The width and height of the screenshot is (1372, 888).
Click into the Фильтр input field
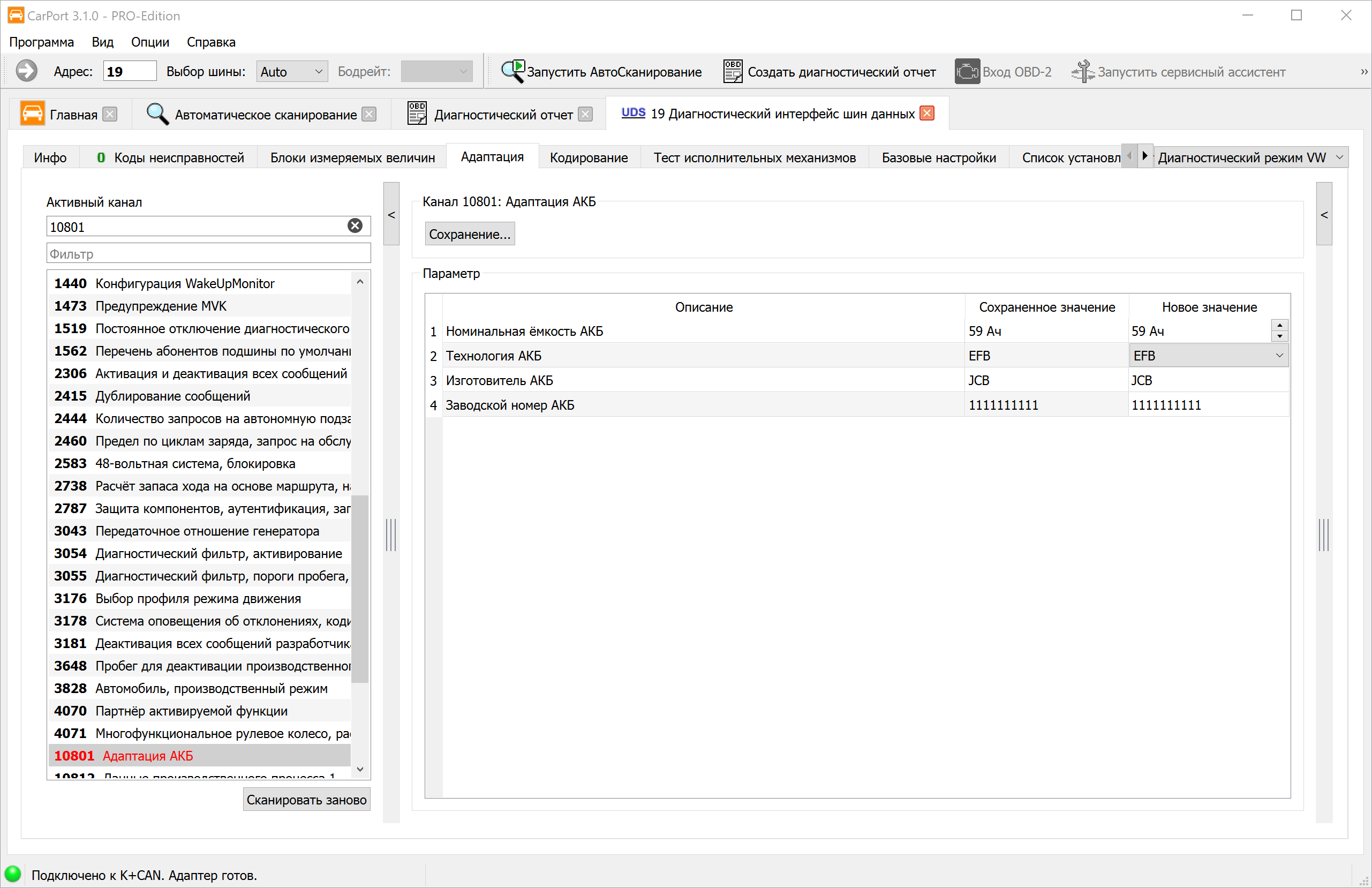click(x=208, y=254)
